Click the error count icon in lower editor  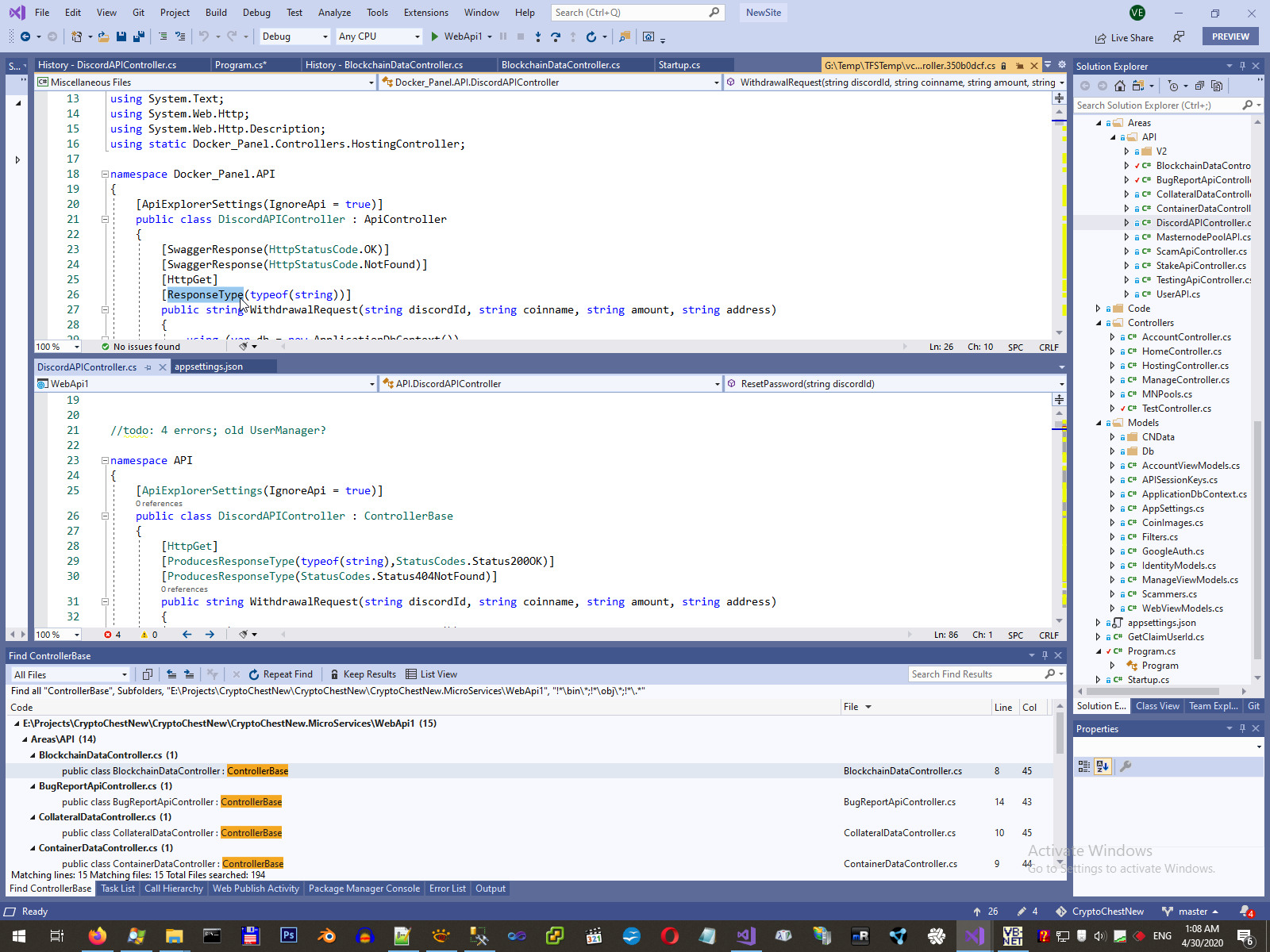tap(108, 635)
